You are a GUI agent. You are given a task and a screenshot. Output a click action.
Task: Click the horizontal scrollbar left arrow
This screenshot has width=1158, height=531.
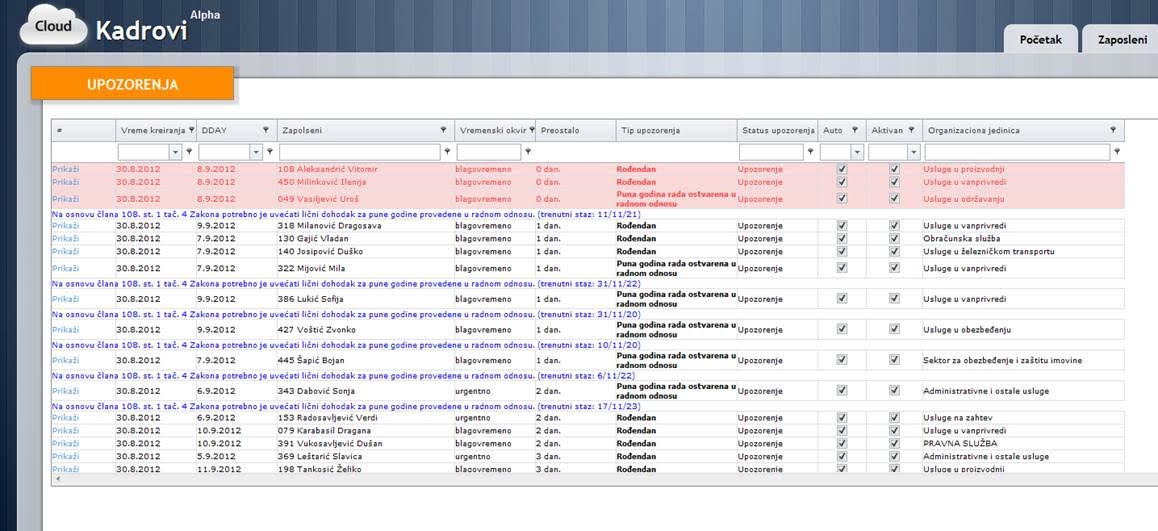[58, 479]
